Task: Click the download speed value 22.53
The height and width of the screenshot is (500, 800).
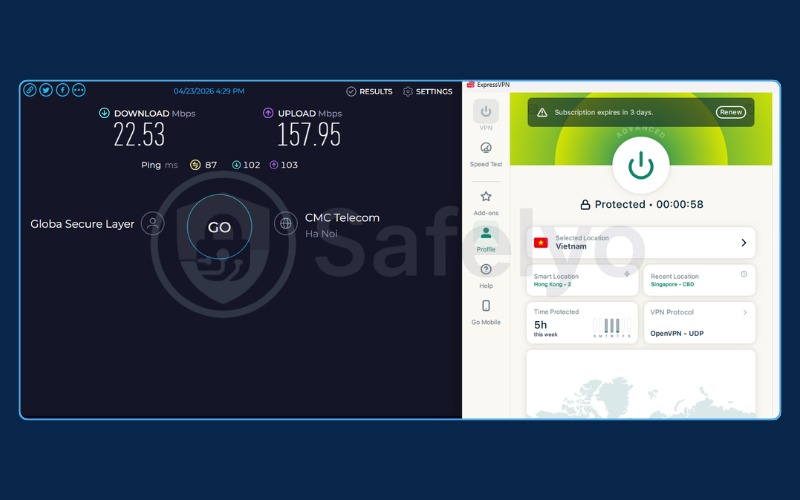Action: click(x=139, y=135)
